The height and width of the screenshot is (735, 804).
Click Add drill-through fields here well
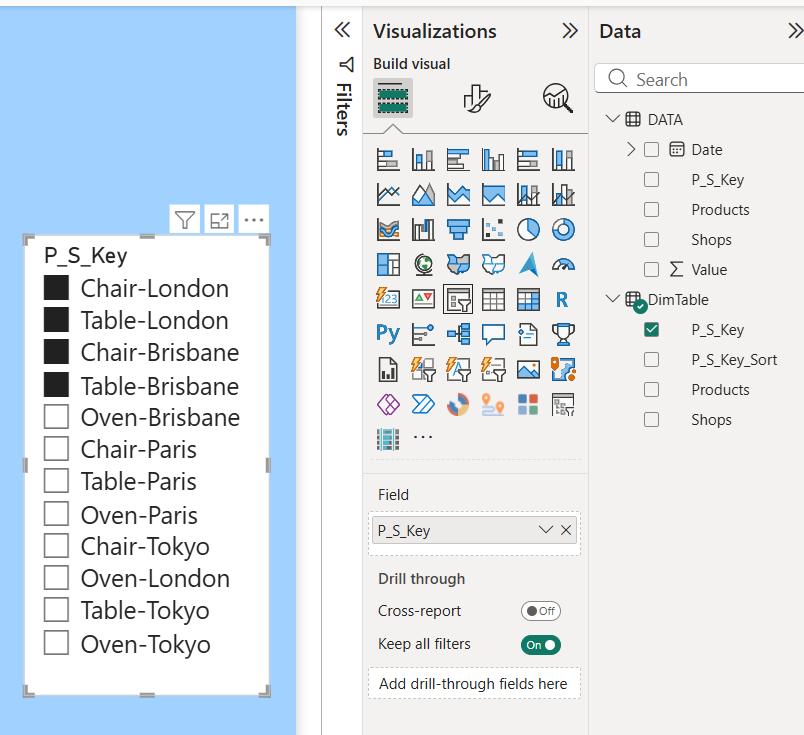point(474,683)
